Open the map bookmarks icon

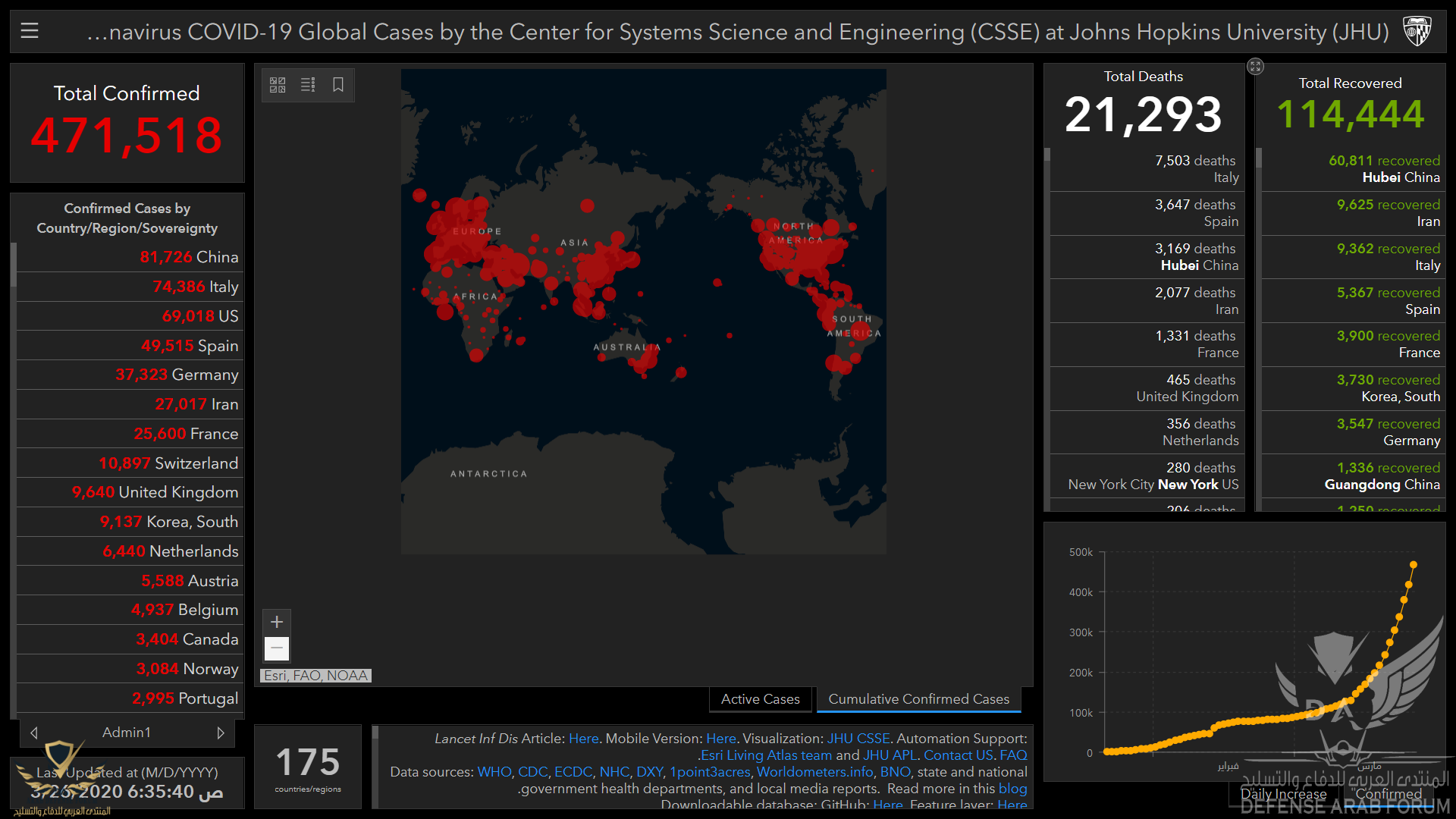click(338, 85)
